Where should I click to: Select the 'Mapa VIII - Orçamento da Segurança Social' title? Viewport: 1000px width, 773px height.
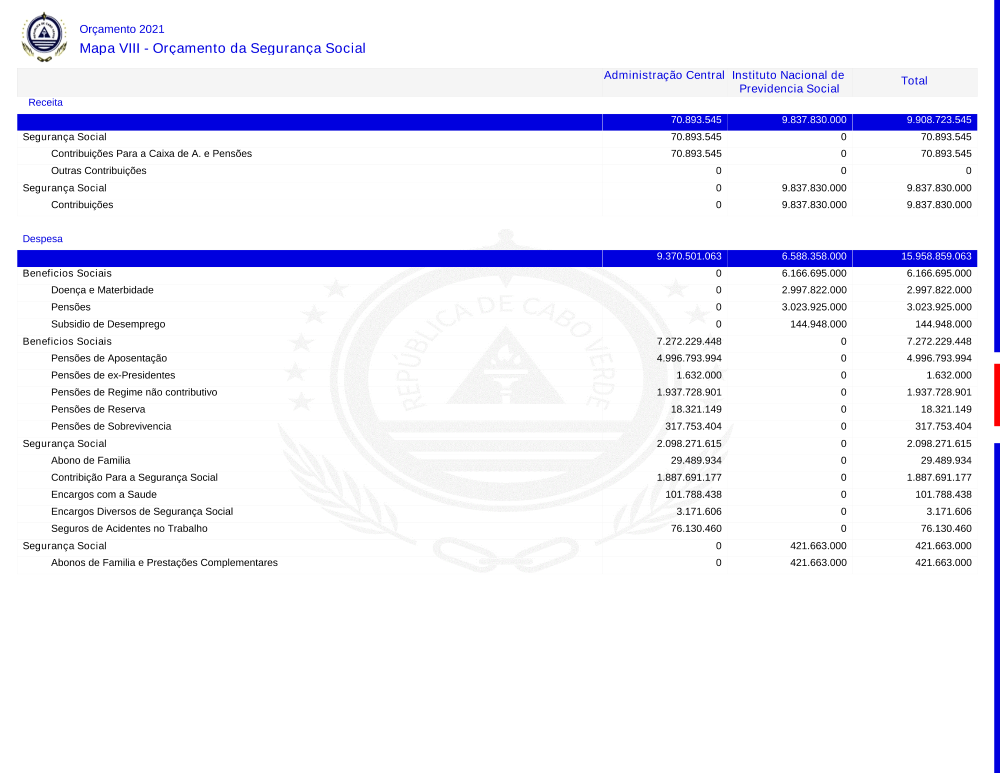pyautogui.click(x=222, y=48)
